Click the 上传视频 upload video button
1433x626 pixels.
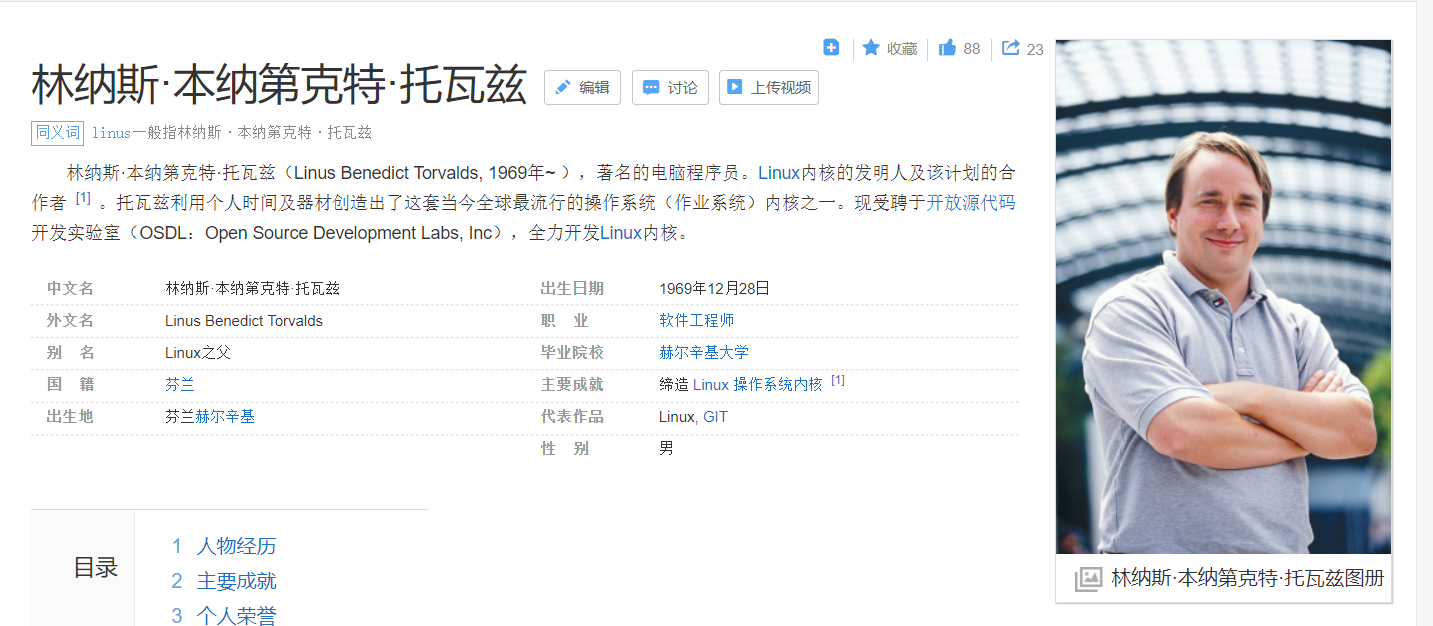(x=768, y=87)
